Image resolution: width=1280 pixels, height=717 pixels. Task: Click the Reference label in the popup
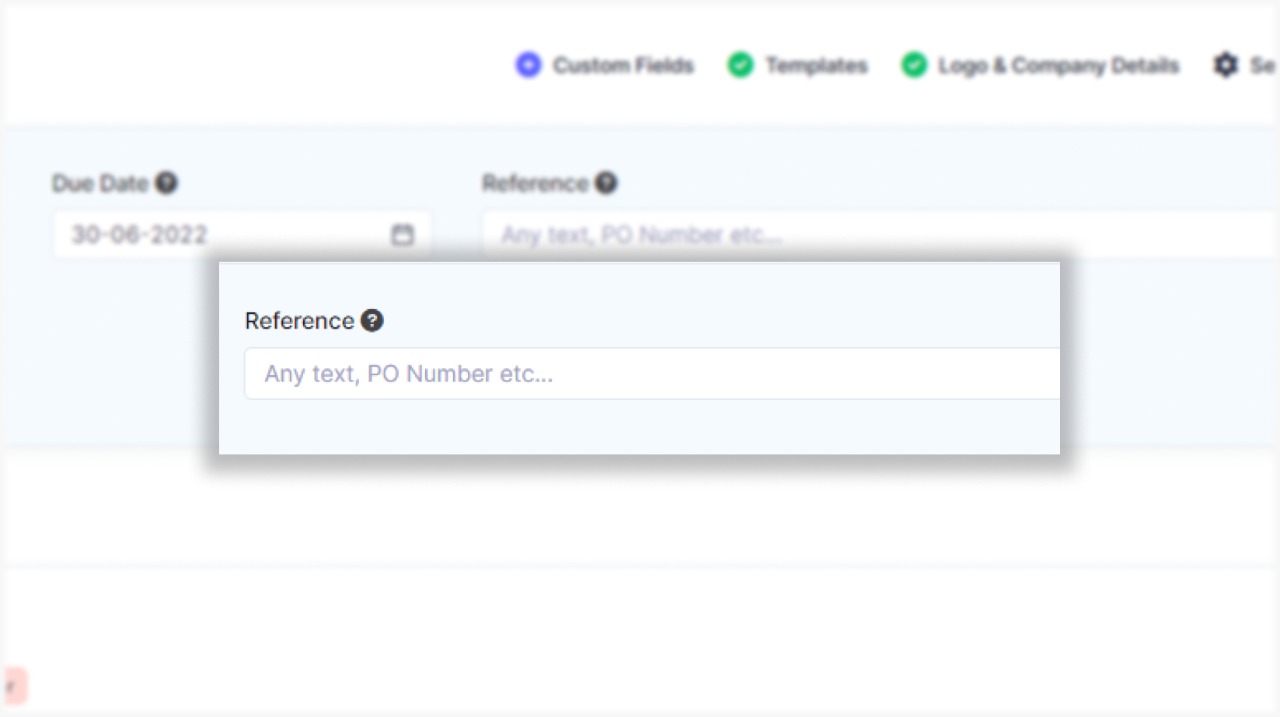point(300,320)
